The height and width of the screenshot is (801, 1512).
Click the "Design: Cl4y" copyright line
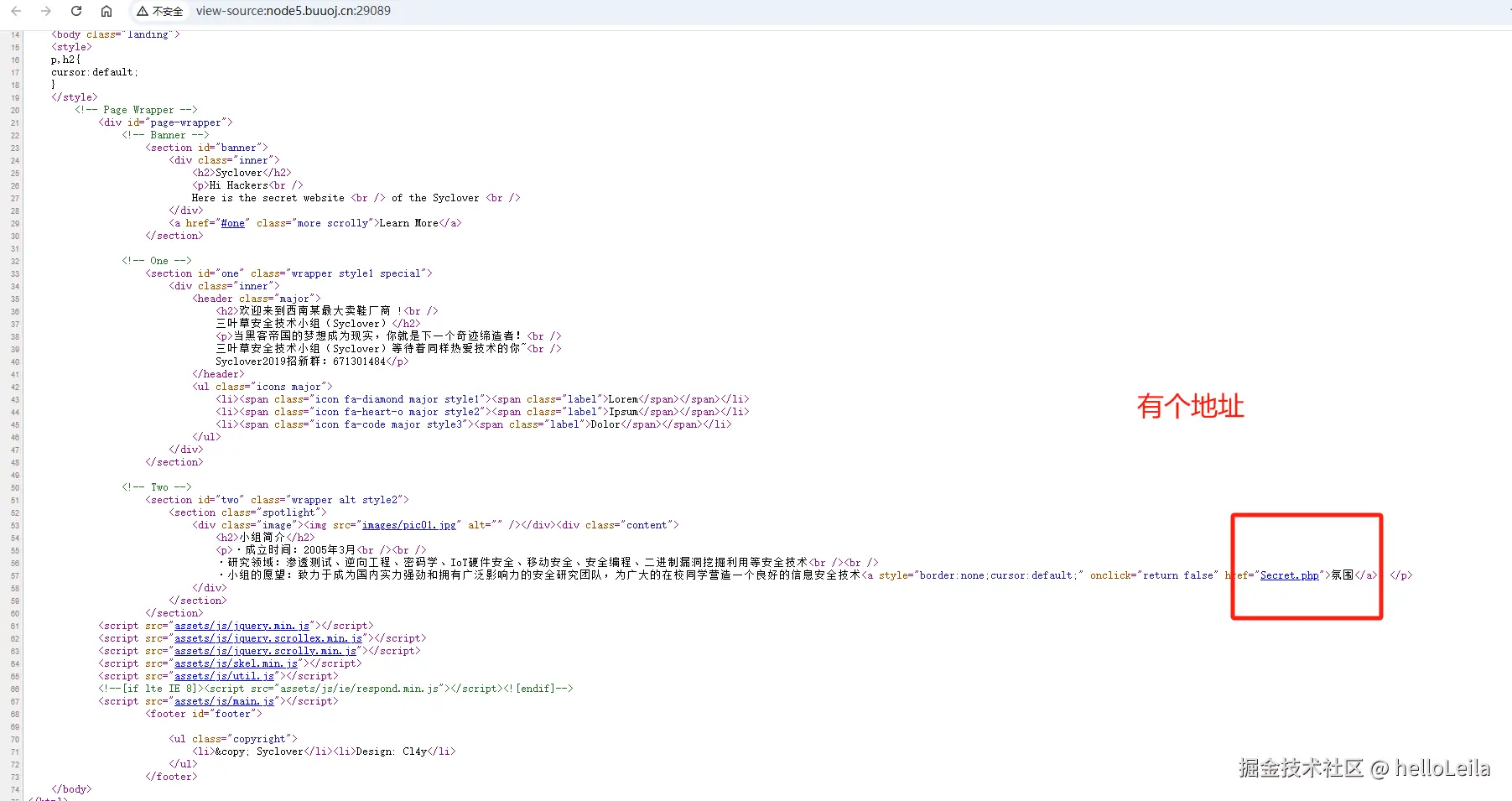(324, 752)
